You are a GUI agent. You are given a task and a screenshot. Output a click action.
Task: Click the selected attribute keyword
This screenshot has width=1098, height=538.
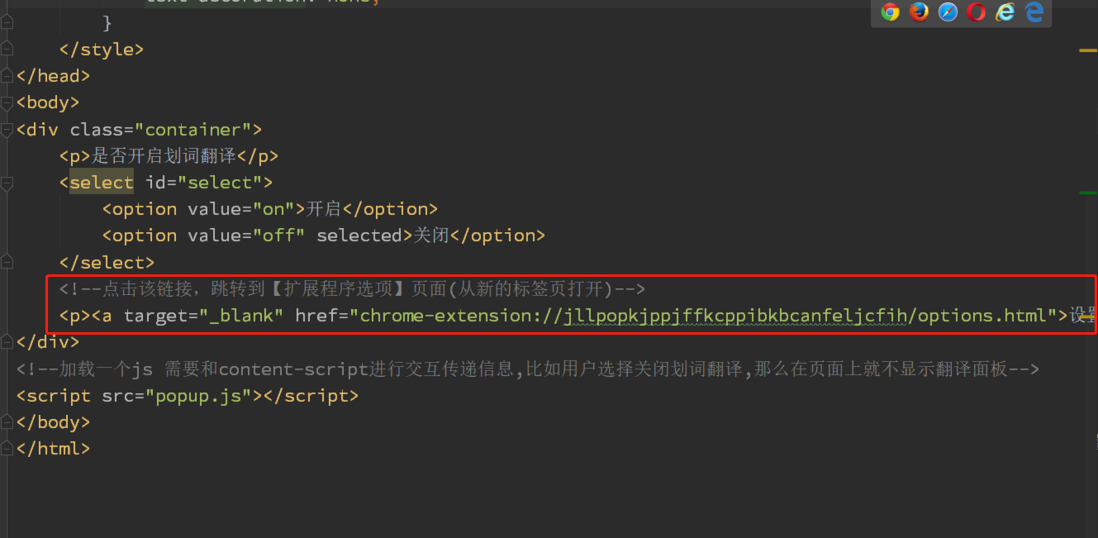coord(359,236)
